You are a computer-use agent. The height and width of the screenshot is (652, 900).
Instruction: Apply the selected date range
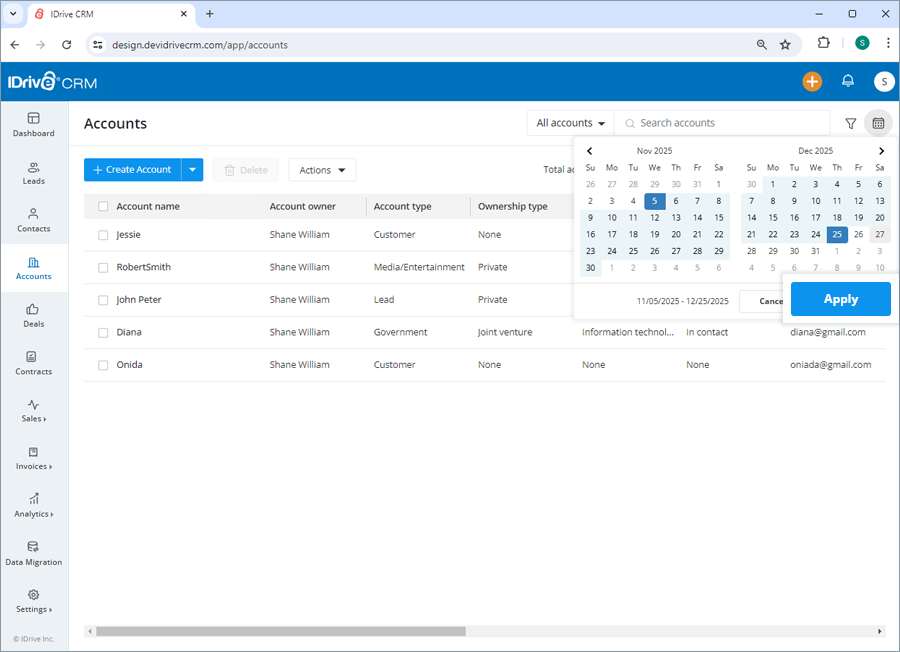pyautogui.click(x=840, y=299)
